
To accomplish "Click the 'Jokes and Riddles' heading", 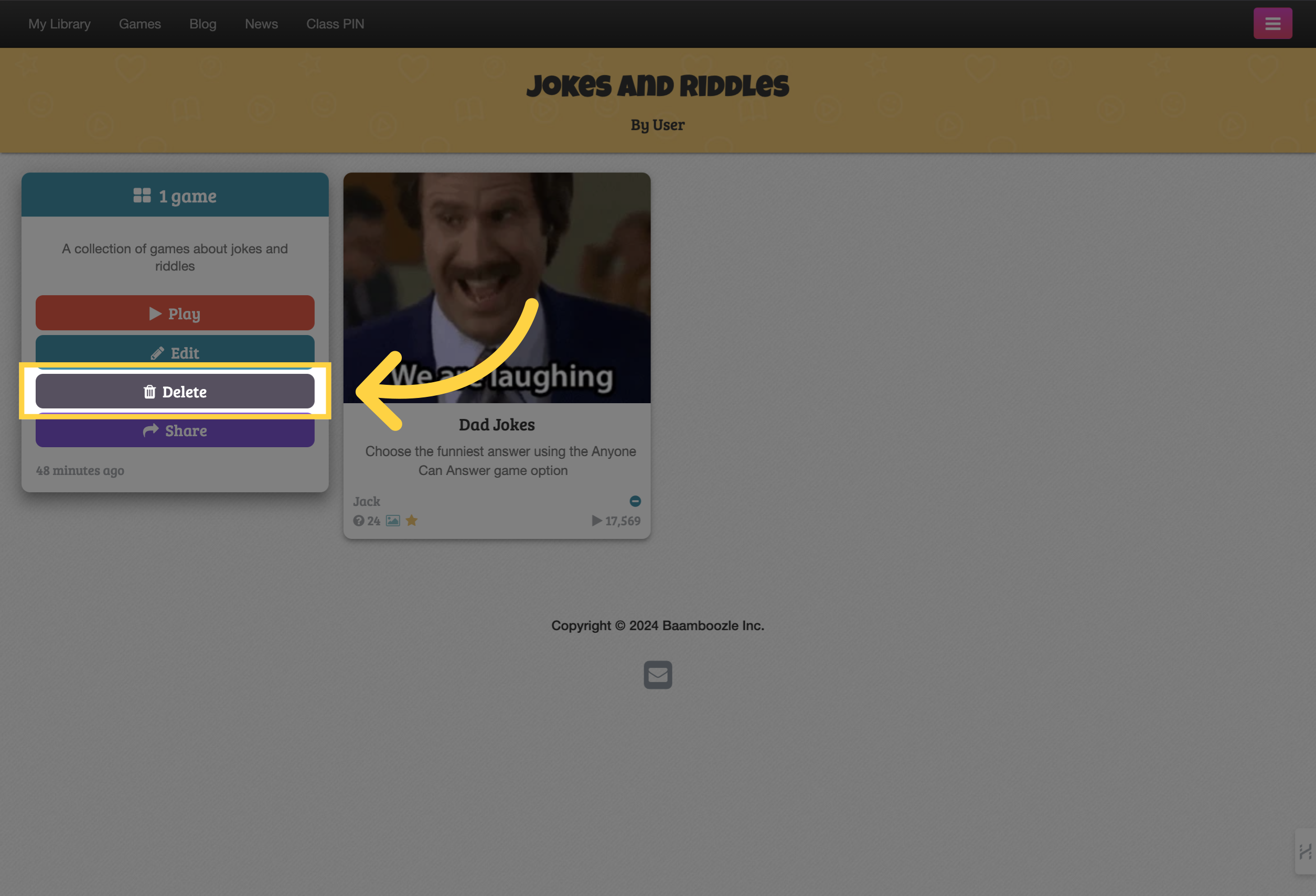I will [658, 86].
